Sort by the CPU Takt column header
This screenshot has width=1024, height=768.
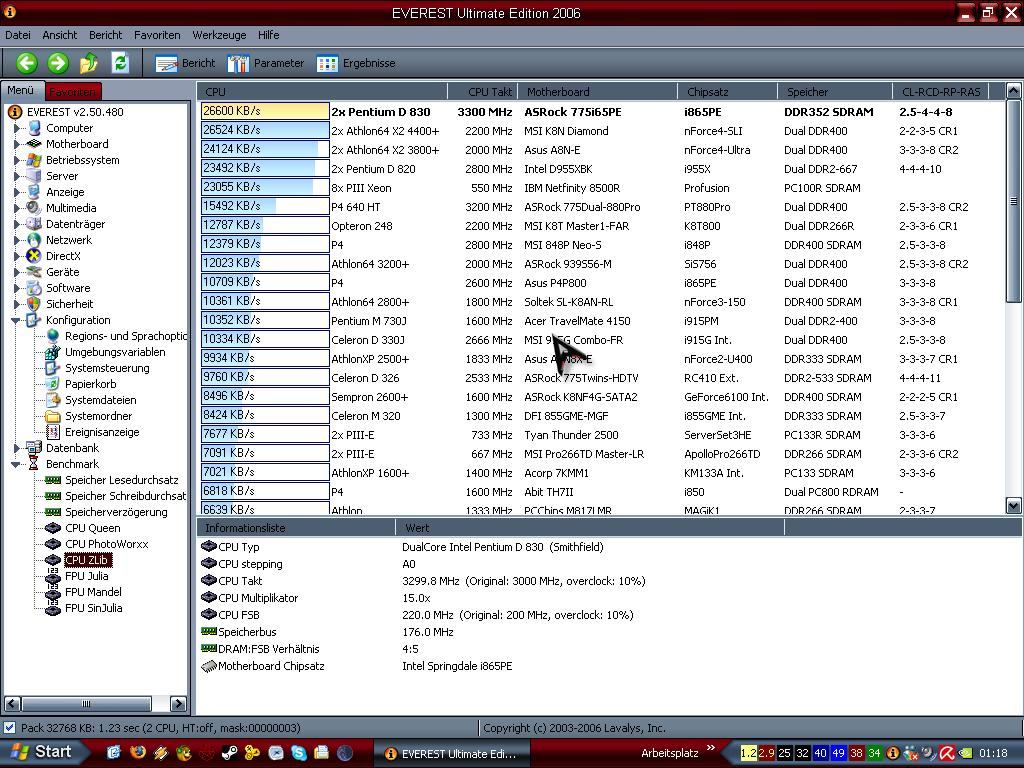coord(483,92)
